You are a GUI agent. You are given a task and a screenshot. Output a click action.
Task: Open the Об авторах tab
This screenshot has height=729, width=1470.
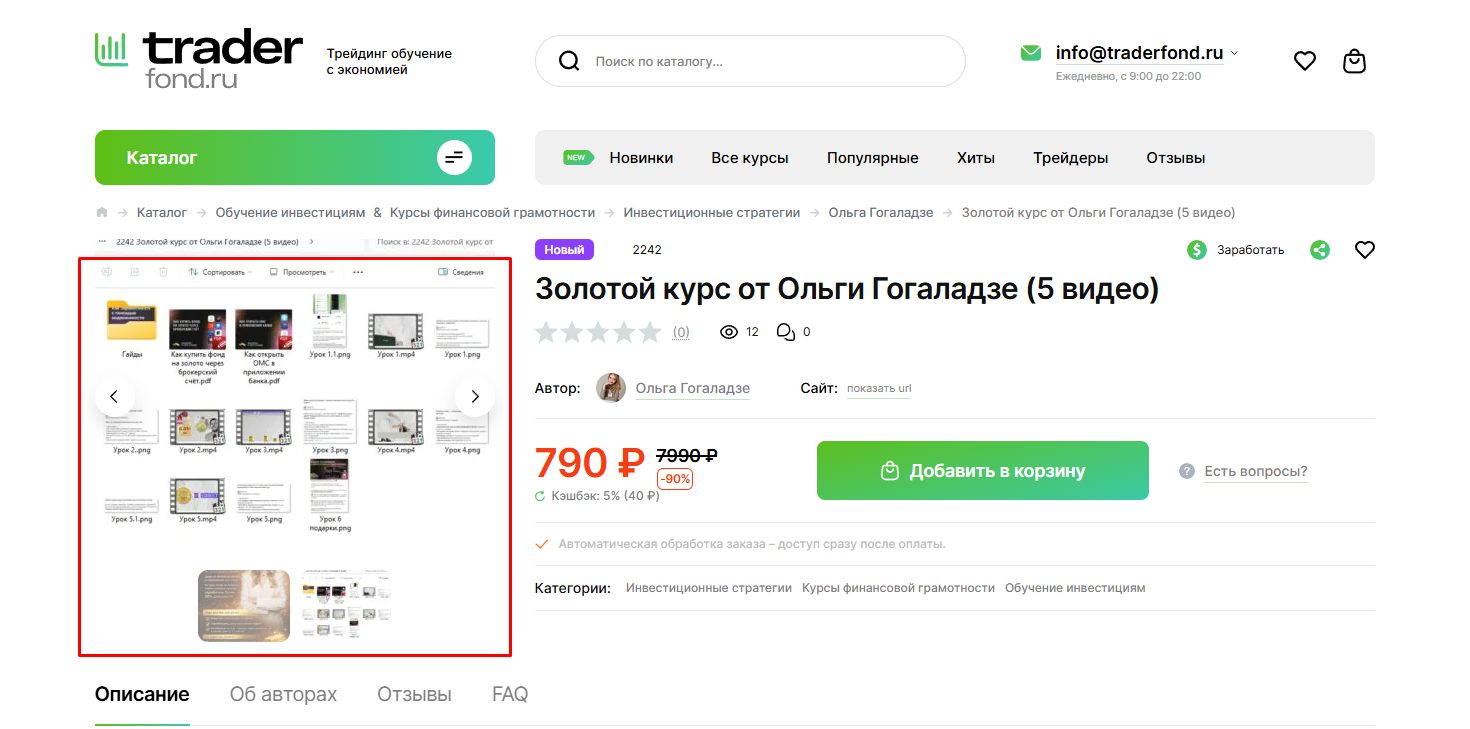coord(283,694)
